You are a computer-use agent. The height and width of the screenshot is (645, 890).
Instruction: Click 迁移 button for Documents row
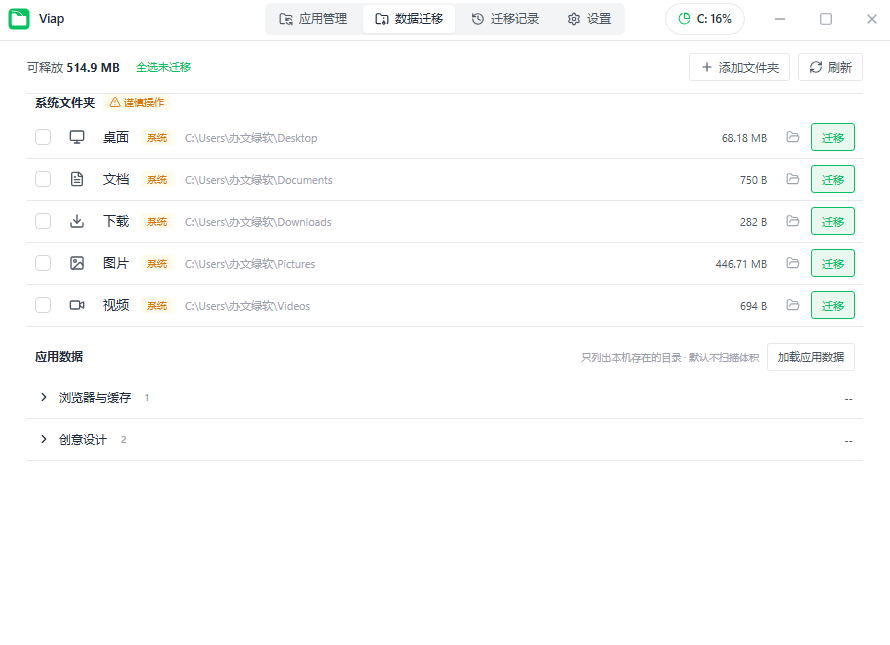833,179
